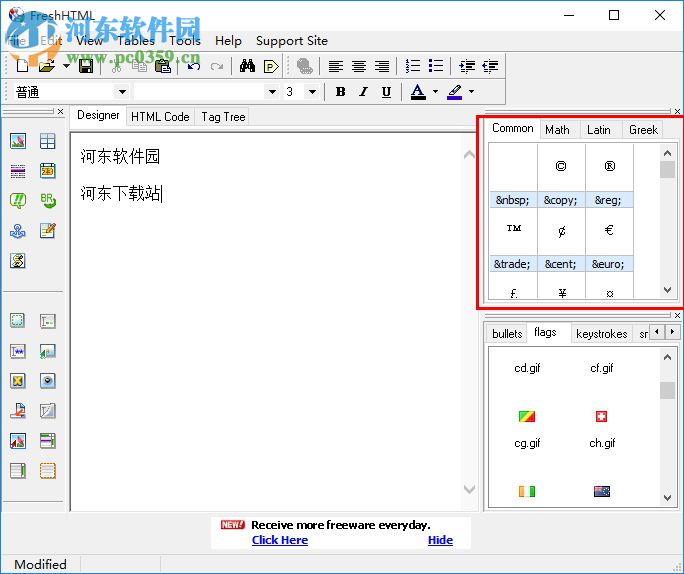The width and height of the screenshot is (684, 574).
Task: Open the font color dropdown arrow
Action: pyautogui.click(x=435, y=92)
